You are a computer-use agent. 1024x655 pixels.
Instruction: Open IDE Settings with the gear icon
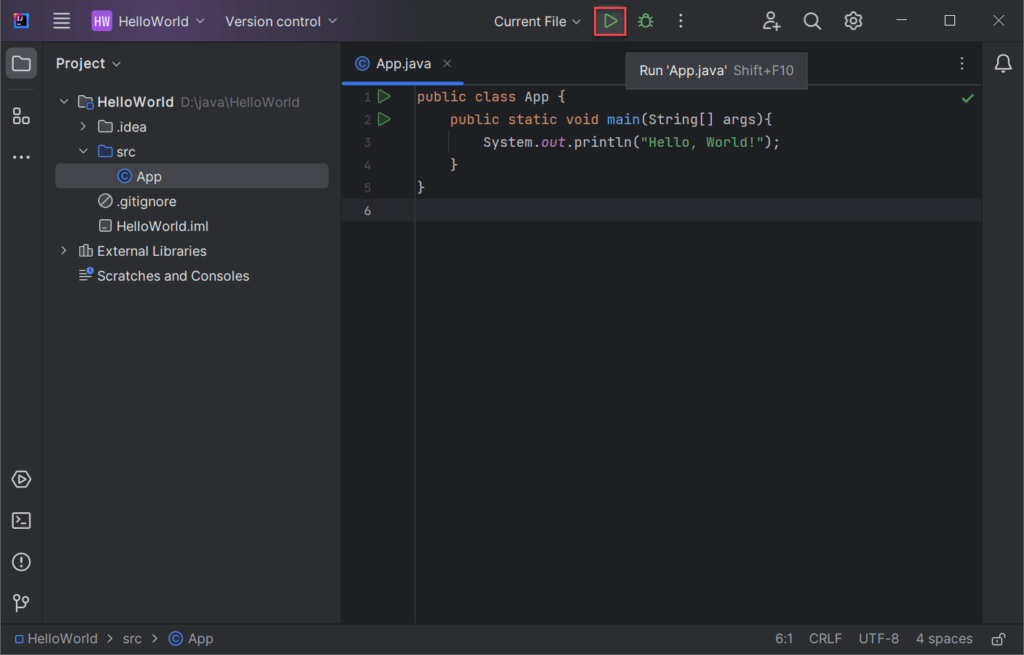point(853,20)
